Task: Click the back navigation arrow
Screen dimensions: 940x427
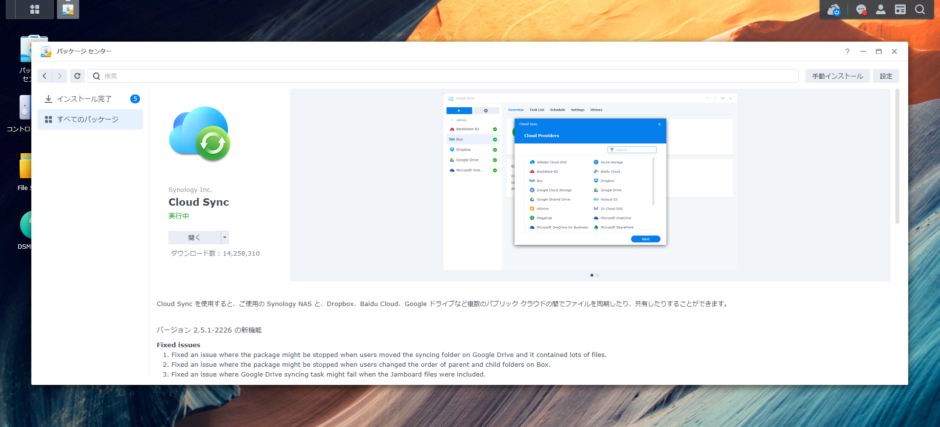Action: click(x=45, y=76)
